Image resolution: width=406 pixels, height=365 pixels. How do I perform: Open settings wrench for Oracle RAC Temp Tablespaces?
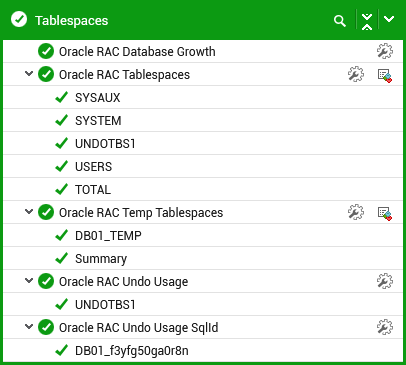click(356, 212)
